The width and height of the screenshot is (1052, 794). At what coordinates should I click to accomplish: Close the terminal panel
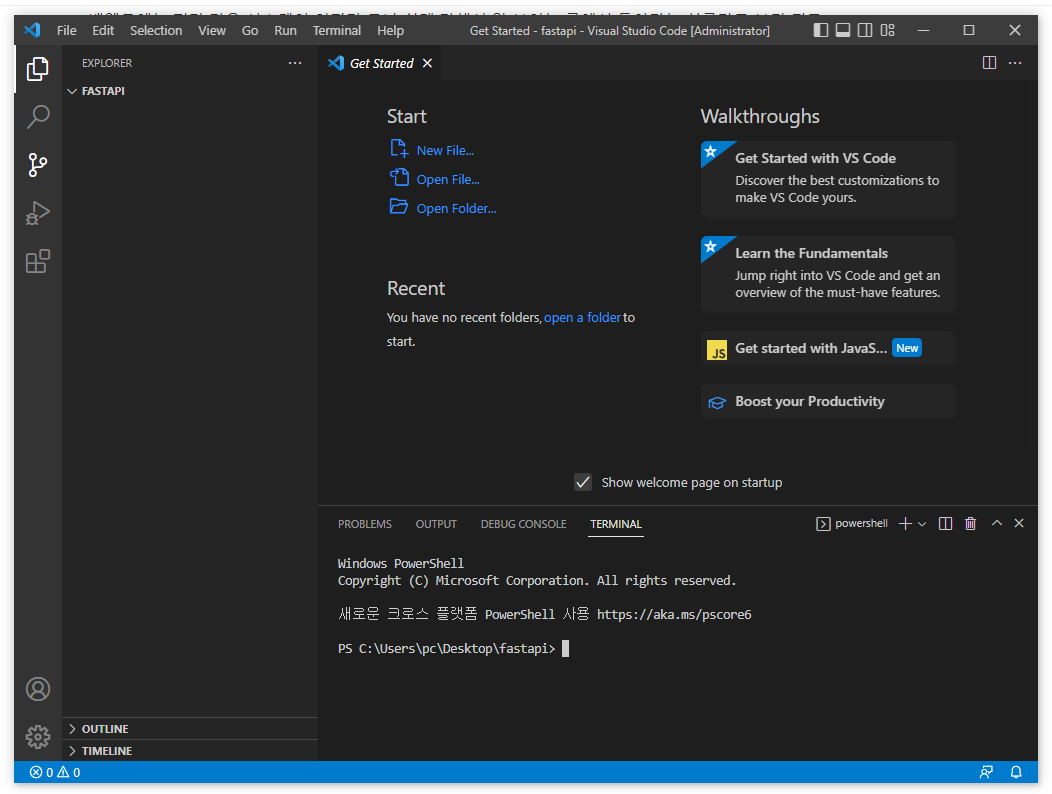point(1019,523)
